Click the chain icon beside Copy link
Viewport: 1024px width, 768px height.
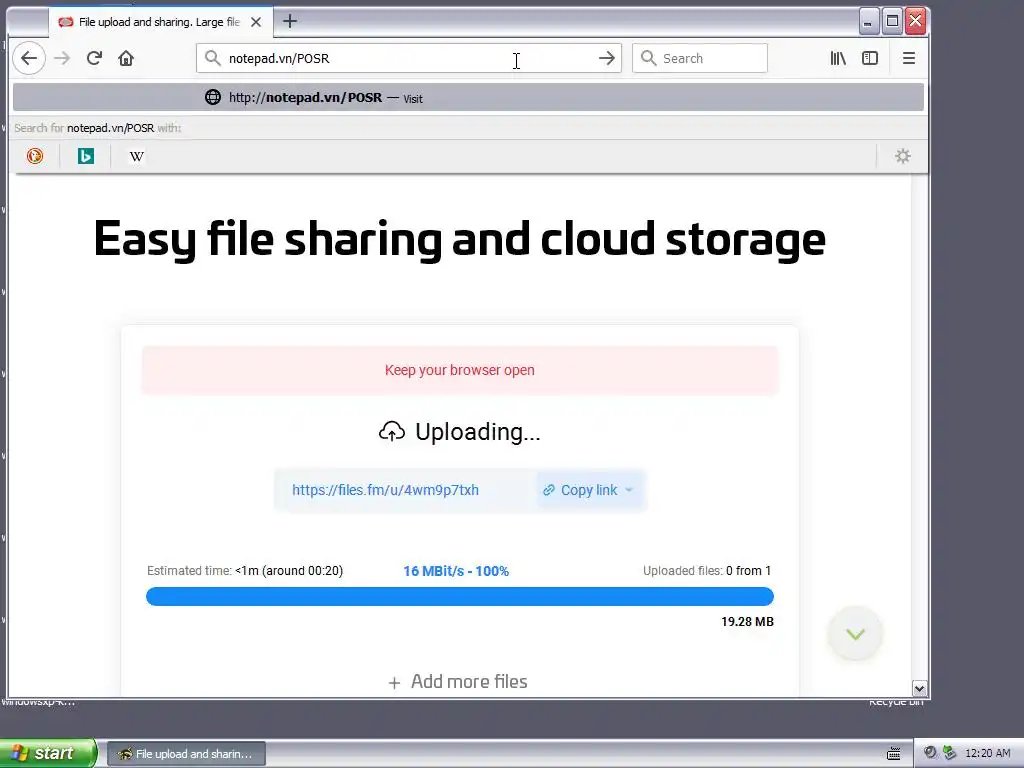tap(549, 490)
